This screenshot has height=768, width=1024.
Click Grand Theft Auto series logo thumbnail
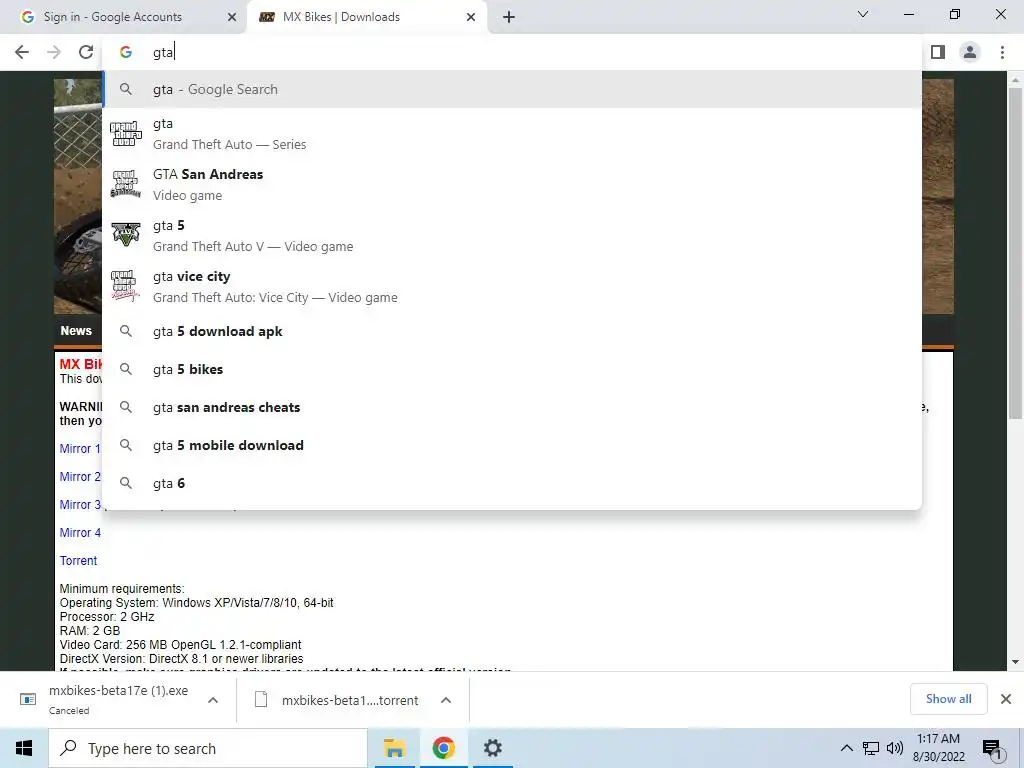pyautogui.click(x=125, y=134)
